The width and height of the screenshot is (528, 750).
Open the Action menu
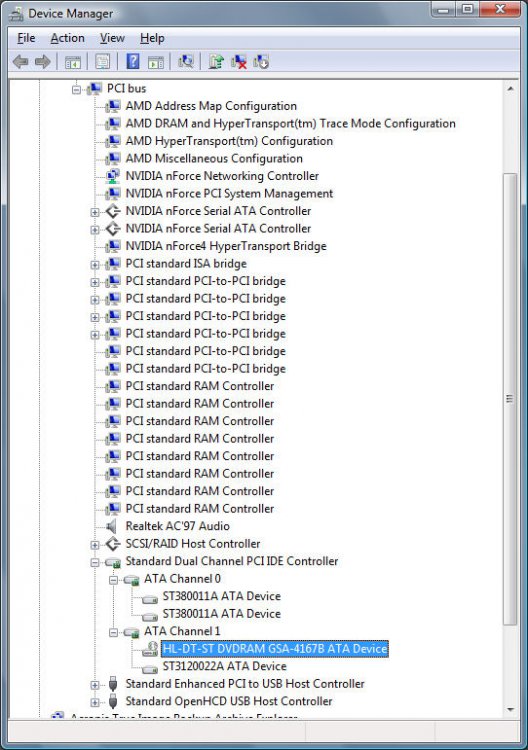coord(67,38)
